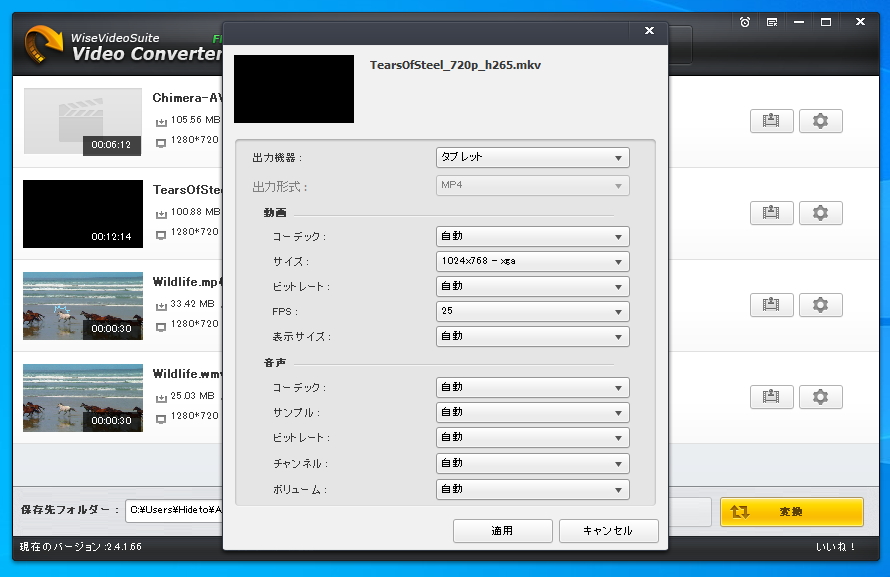The height and width of the screenshot is (577, 890).
Task: Click the 保存先フォルダー path field
Action: pos(175,510)
